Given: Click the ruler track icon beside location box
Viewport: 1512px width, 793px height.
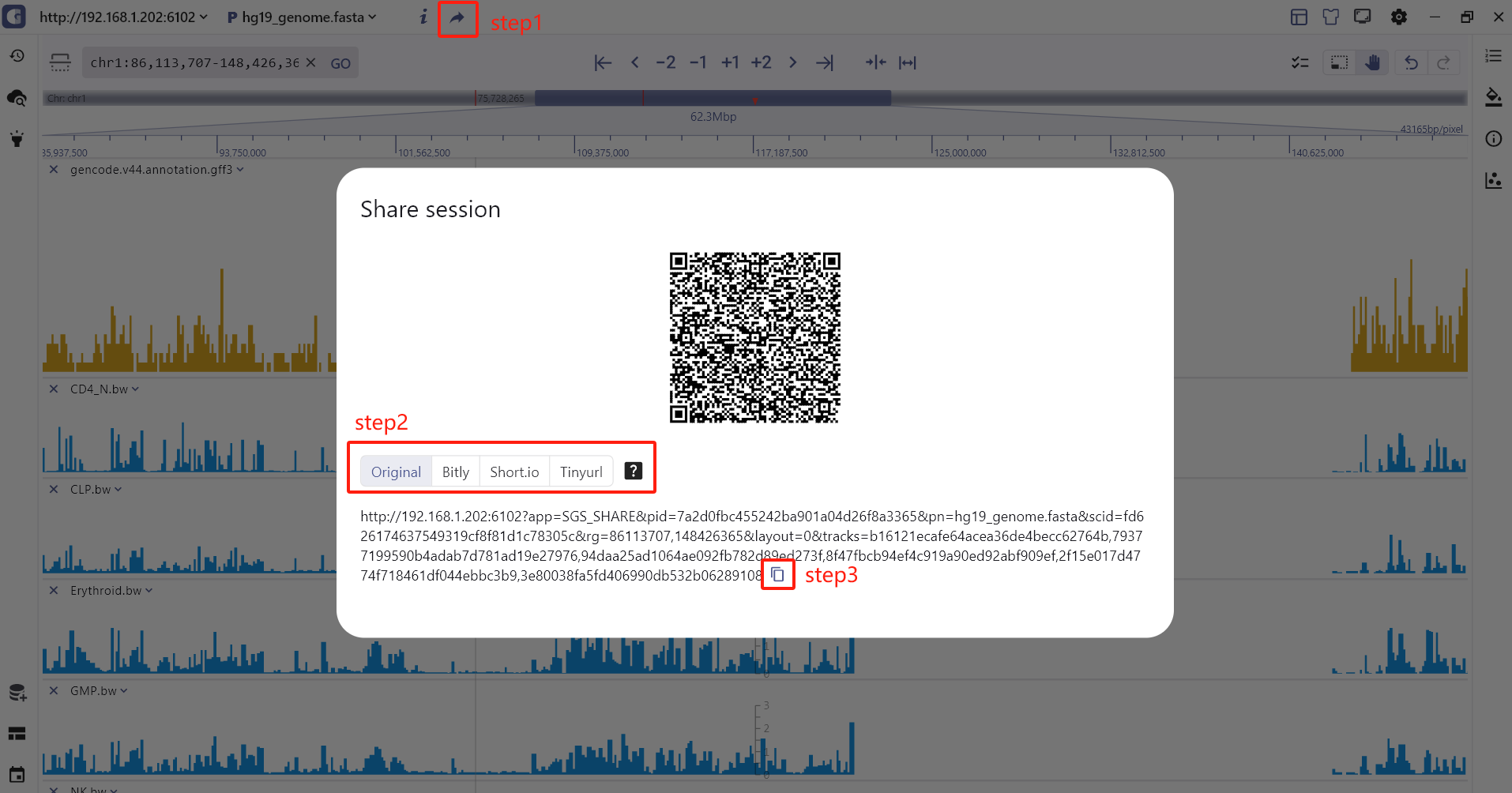Looking at the screenshot, I should point(60,62).
